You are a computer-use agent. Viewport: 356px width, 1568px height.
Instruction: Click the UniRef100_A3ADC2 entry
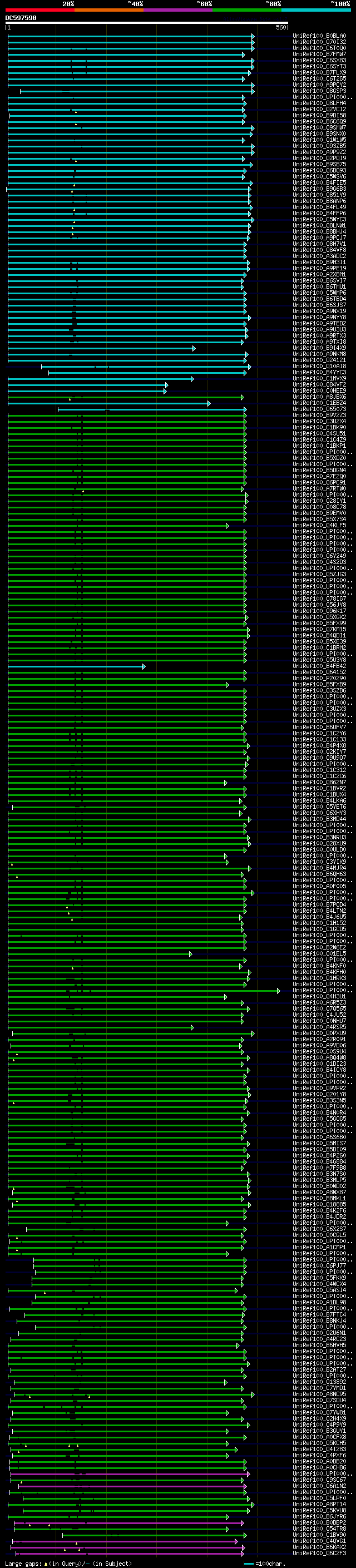[x=319, y=256]
